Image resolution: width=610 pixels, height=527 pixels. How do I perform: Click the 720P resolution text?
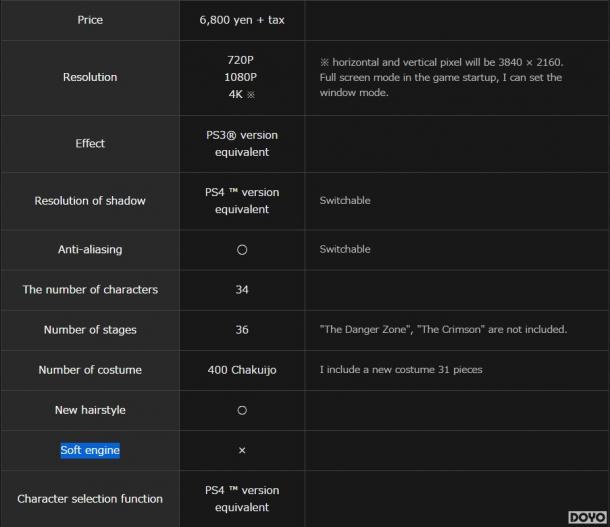point(240,60)
